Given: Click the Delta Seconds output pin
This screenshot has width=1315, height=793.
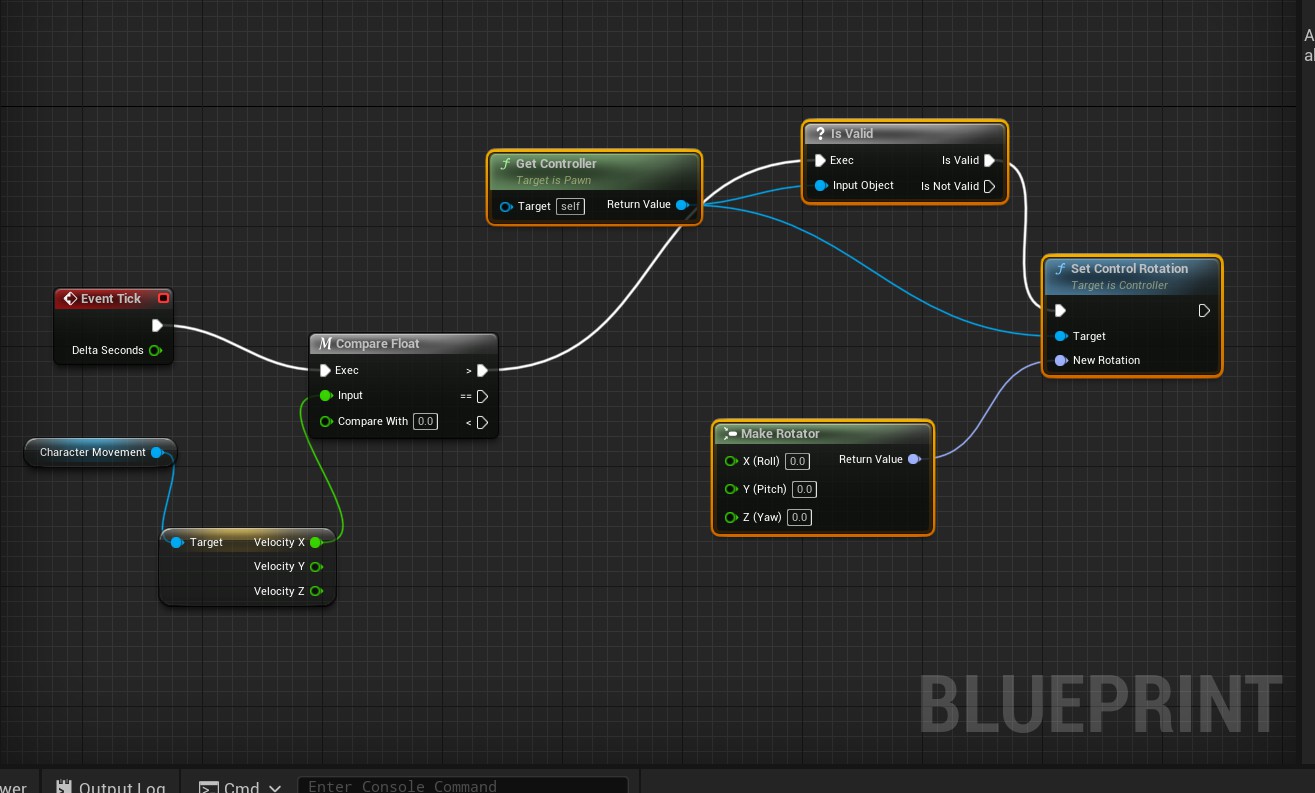Looking at the screenshot, I should [155, 350].
